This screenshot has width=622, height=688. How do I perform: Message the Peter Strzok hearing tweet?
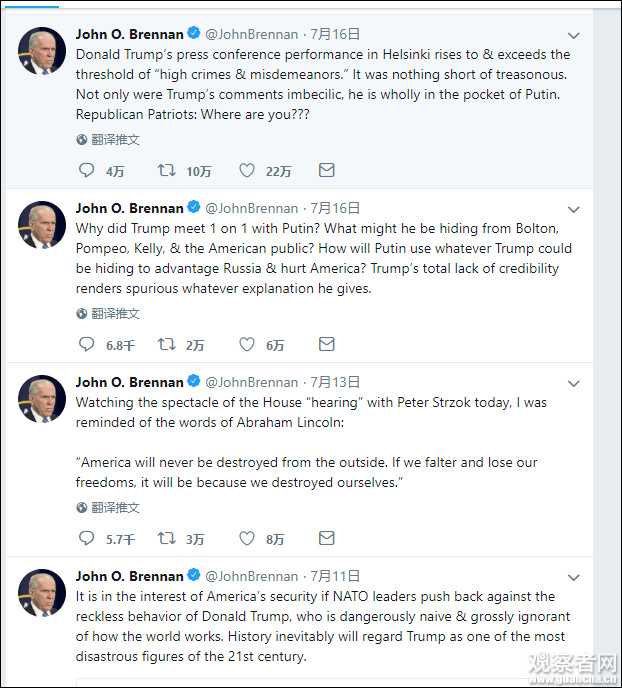tap(326, 539)
